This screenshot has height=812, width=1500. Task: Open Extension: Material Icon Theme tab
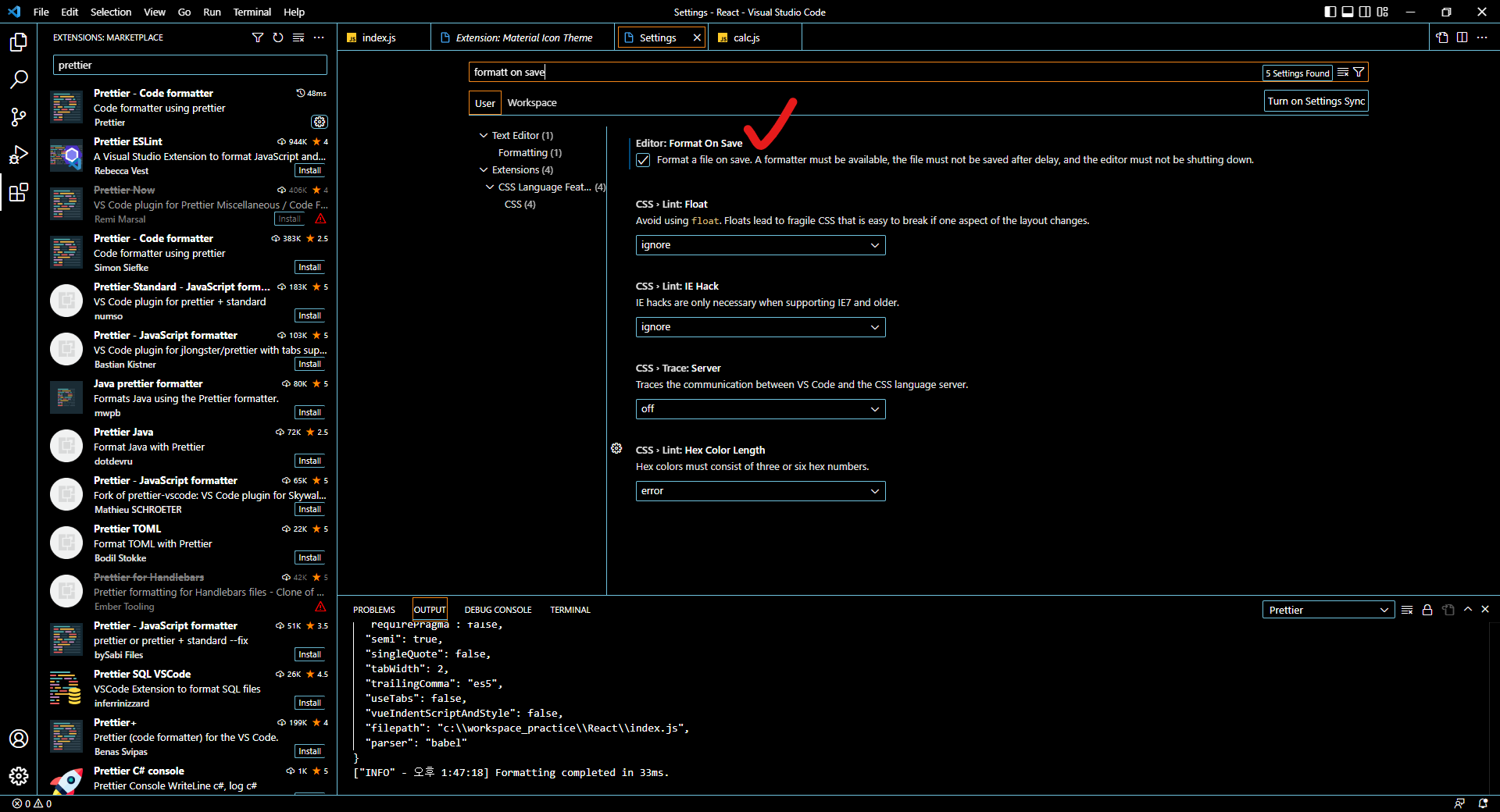point(522,37)
